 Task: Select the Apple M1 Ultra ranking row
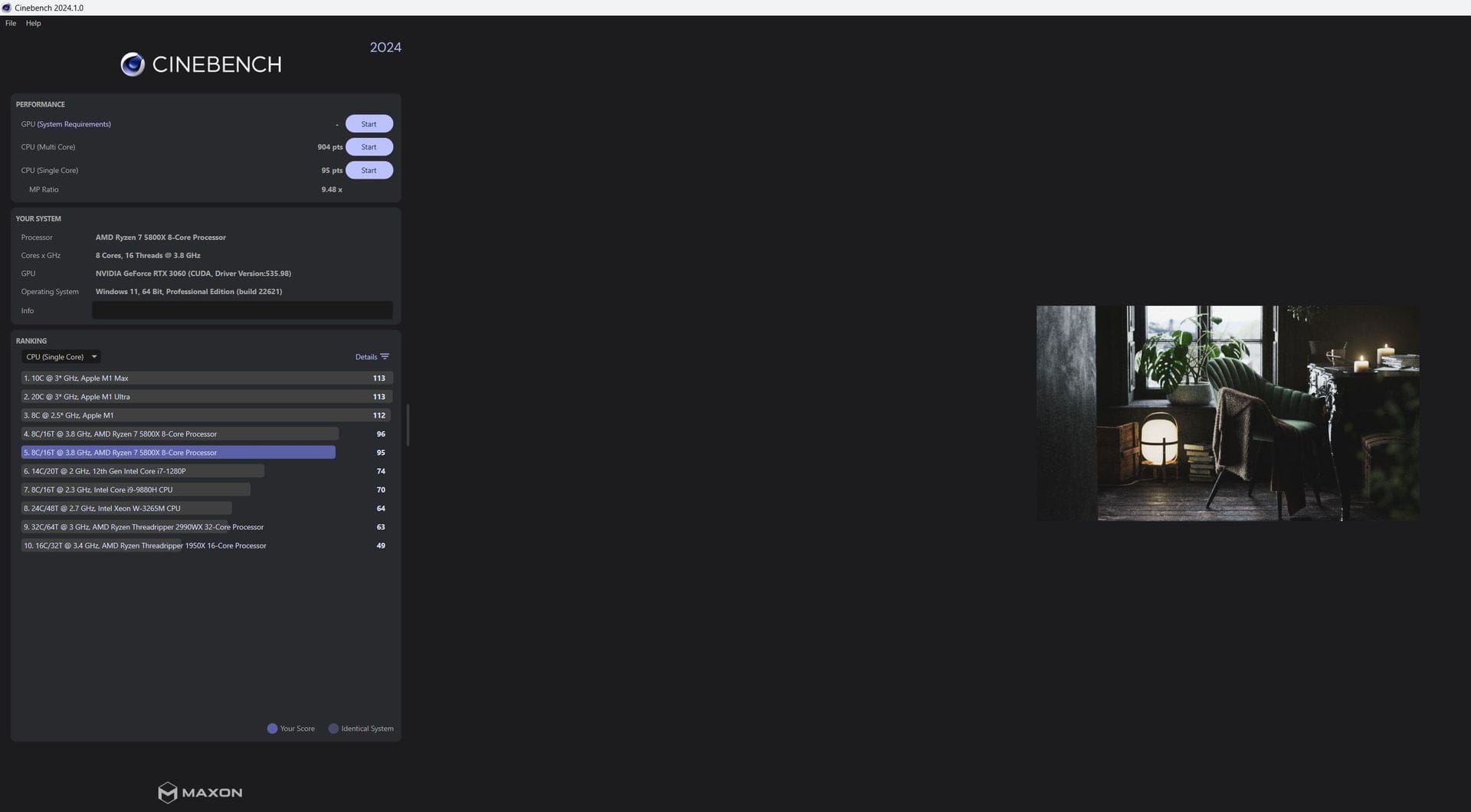[x=207, y=397]
